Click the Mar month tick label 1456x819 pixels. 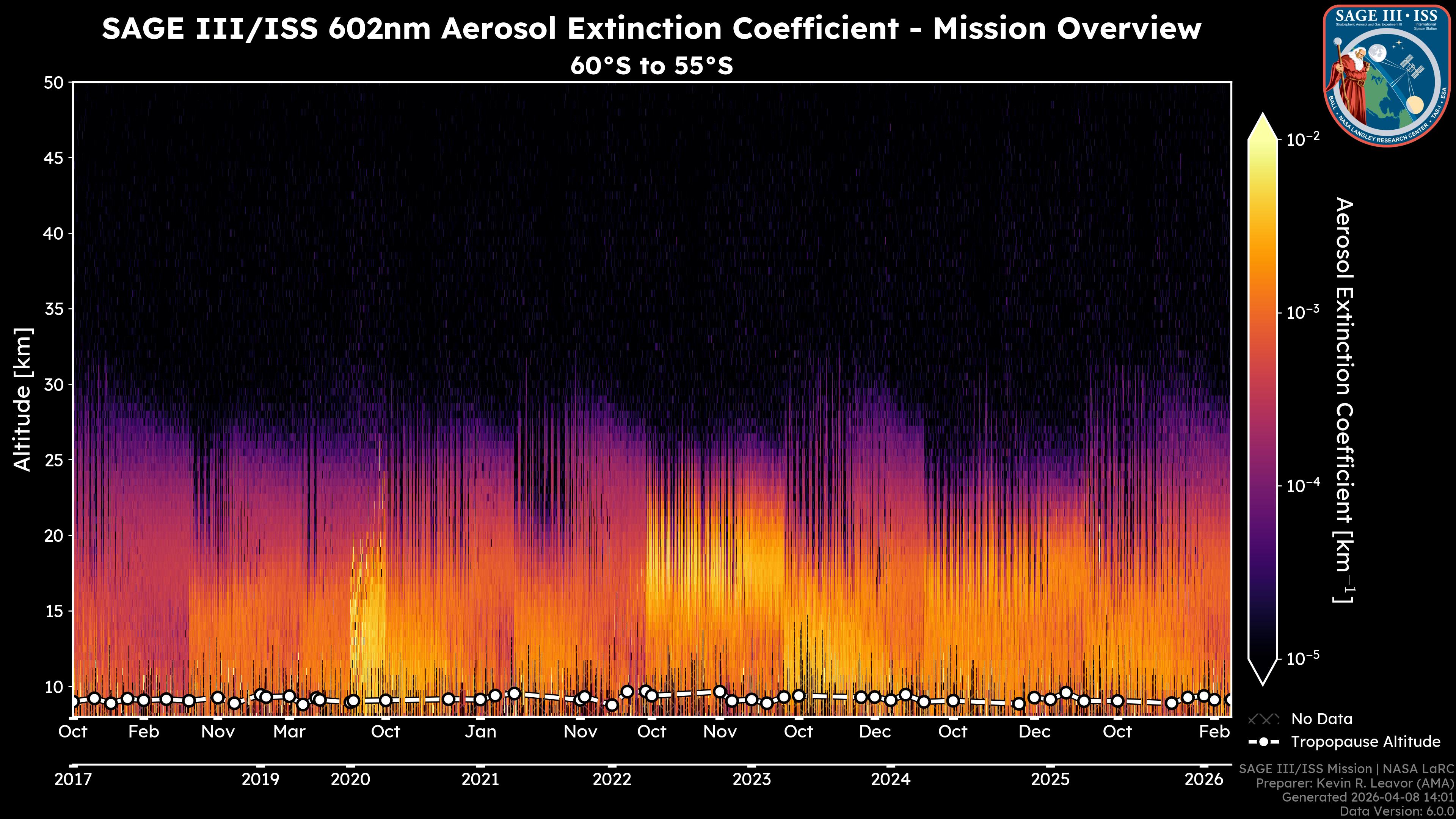(x=289, y=731)
